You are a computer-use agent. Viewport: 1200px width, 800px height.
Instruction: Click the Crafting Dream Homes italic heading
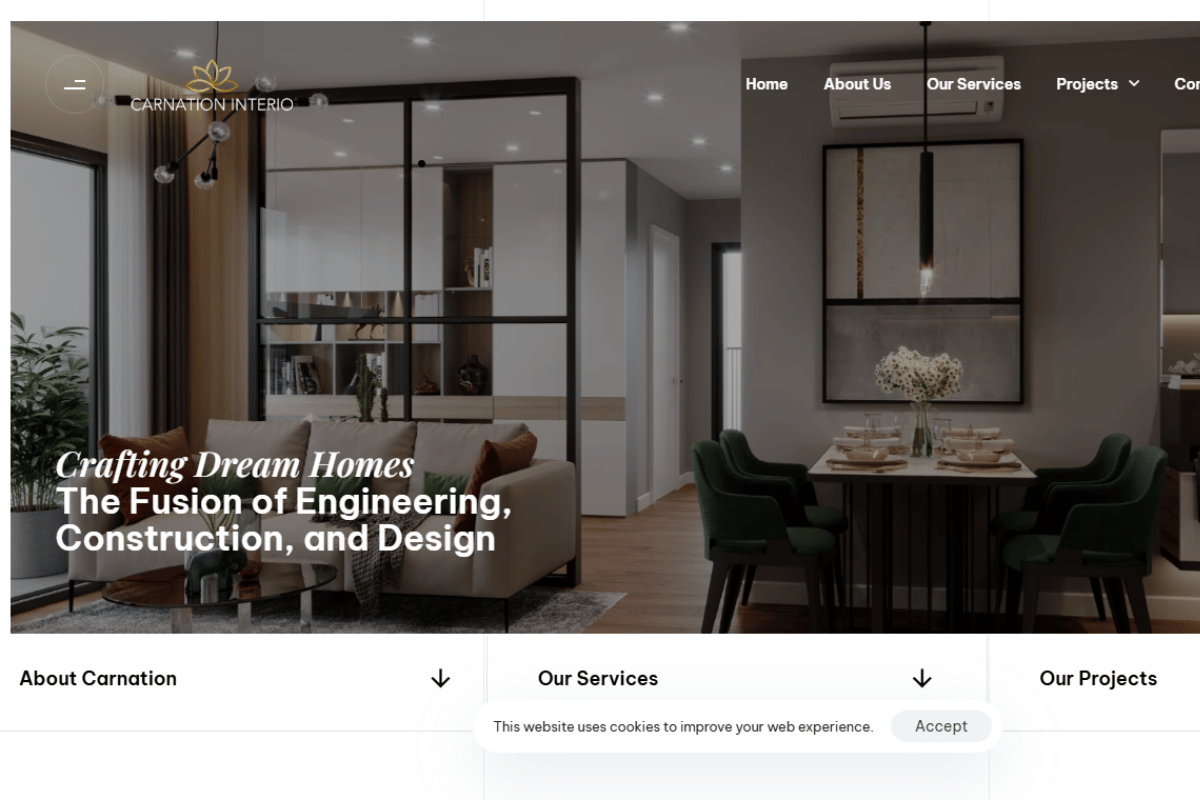[x=235, y=465]
